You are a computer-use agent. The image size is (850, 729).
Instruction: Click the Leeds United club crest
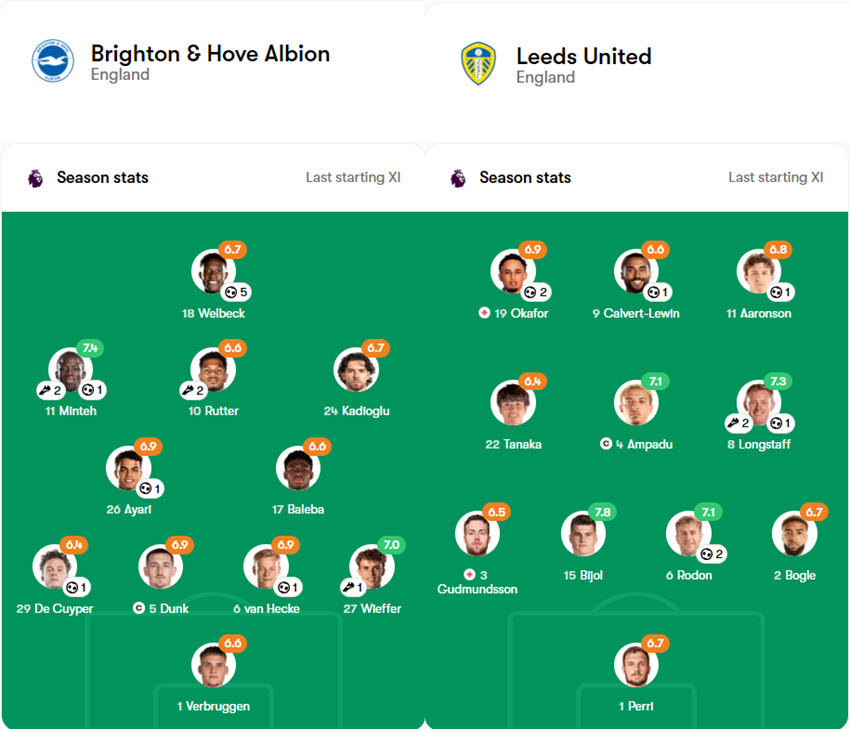[x=478, y=60]
